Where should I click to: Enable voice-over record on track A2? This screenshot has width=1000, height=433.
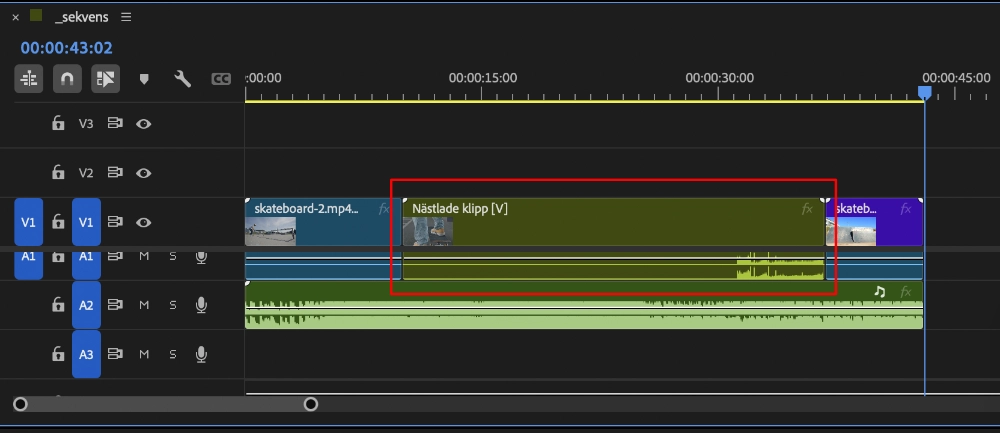(202, 305)
